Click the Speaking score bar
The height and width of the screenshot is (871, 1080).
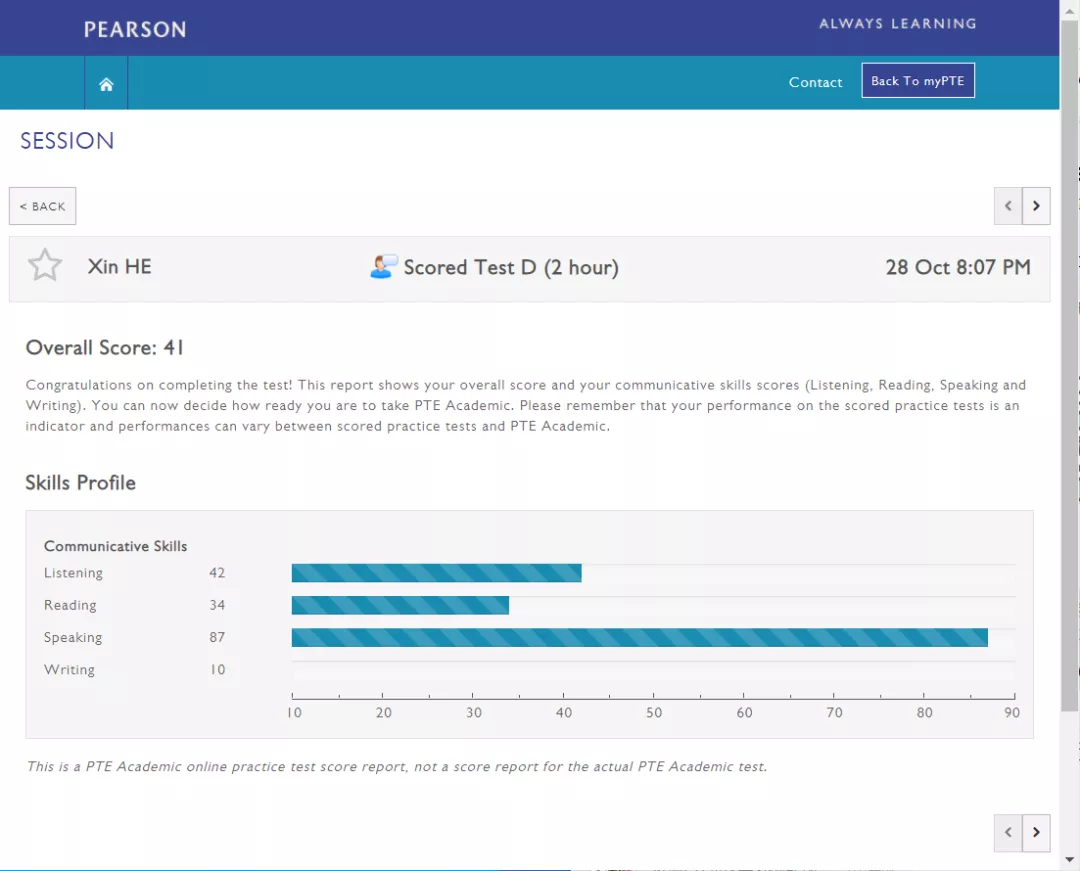click(x=639, y=638)
